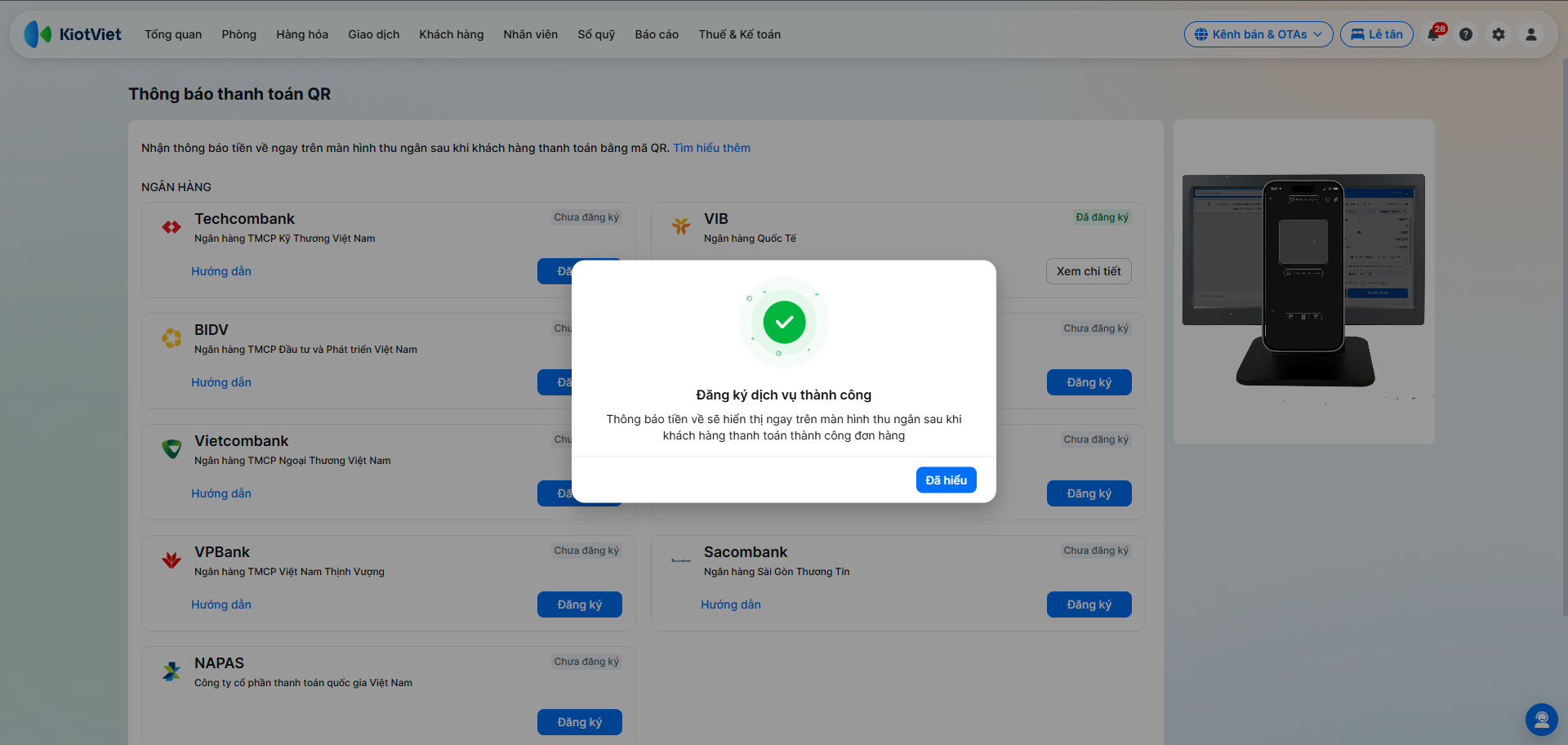Open the Báo cáo menu
Image resolution: width=1568 pixels, height=745 pixels.
click(x=657, y=34)
